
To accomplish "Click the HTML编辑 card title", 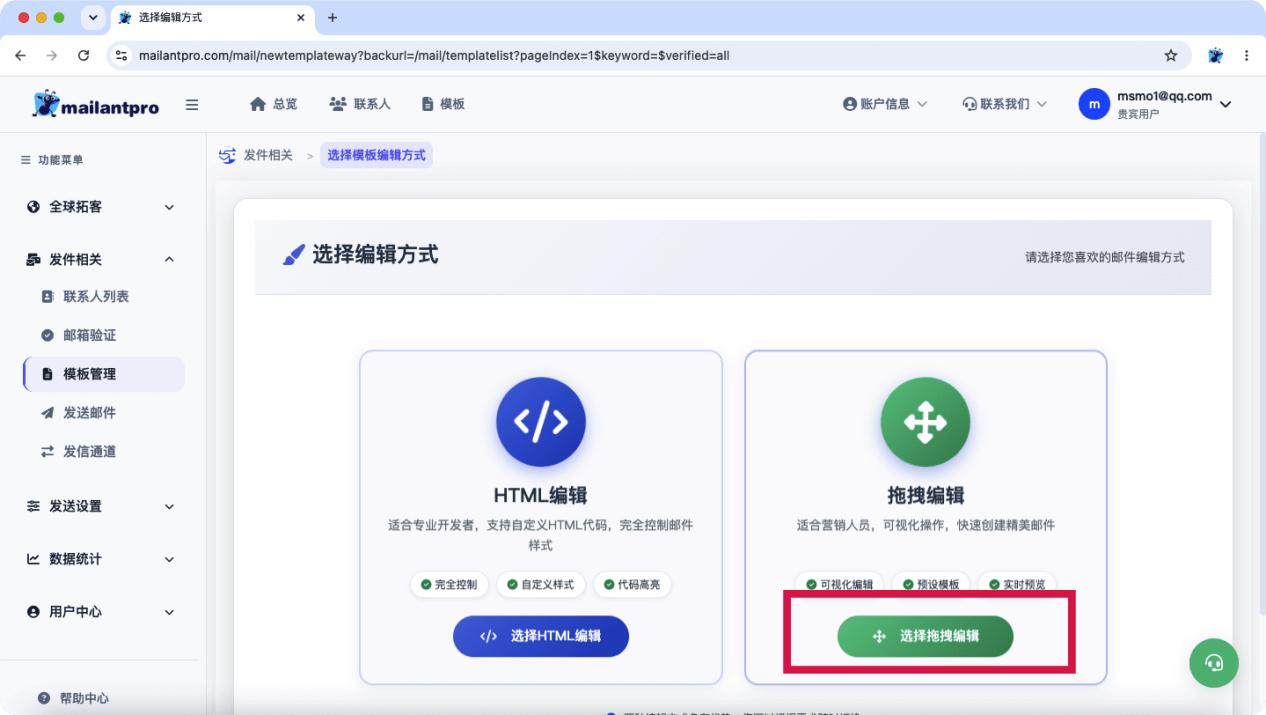I will 541,495.
